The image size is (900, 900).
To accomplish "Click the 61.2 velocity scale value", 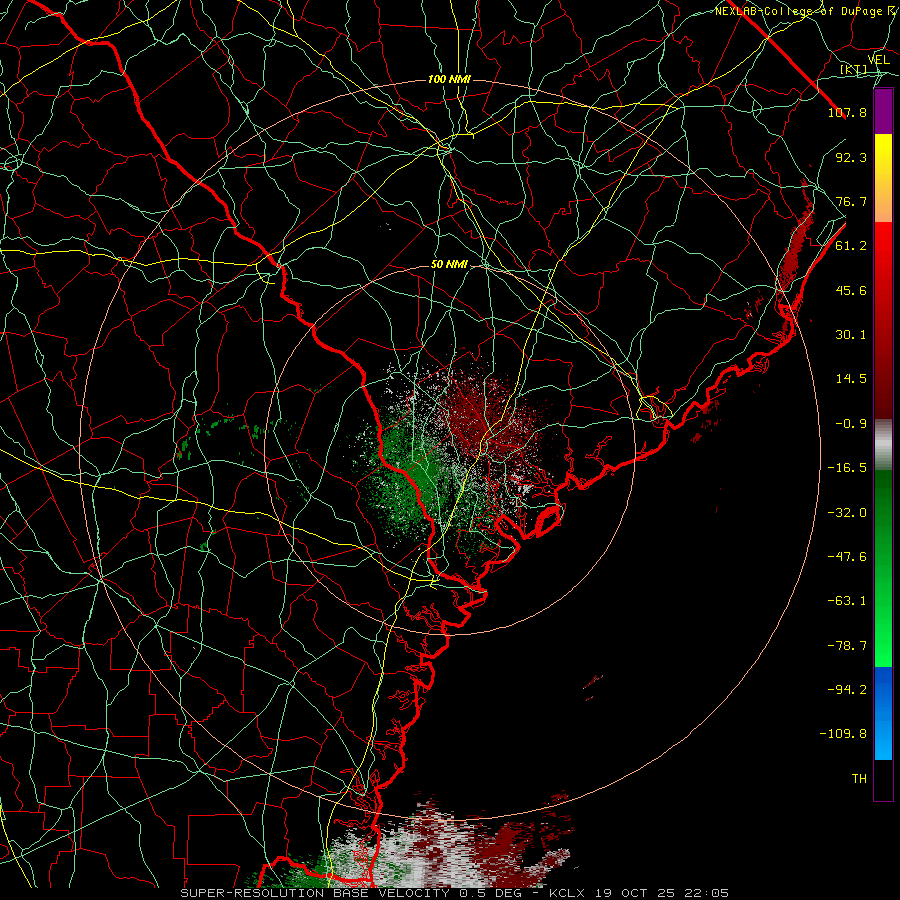I will pyautogui.click(x=851, y=246).
